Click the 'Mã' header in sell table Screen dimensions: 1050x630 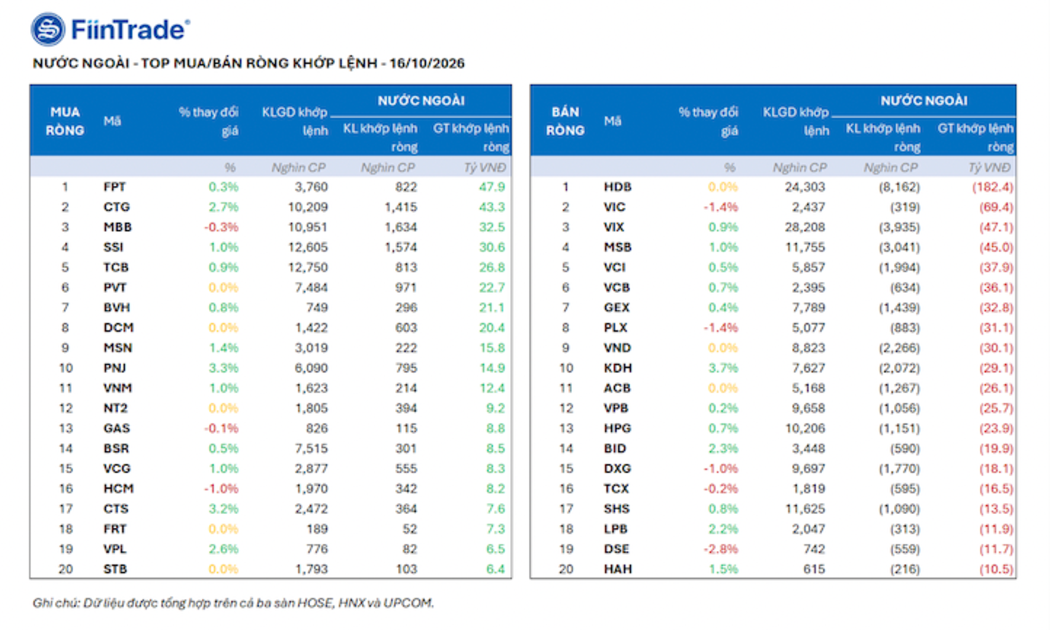pos(612,121)
